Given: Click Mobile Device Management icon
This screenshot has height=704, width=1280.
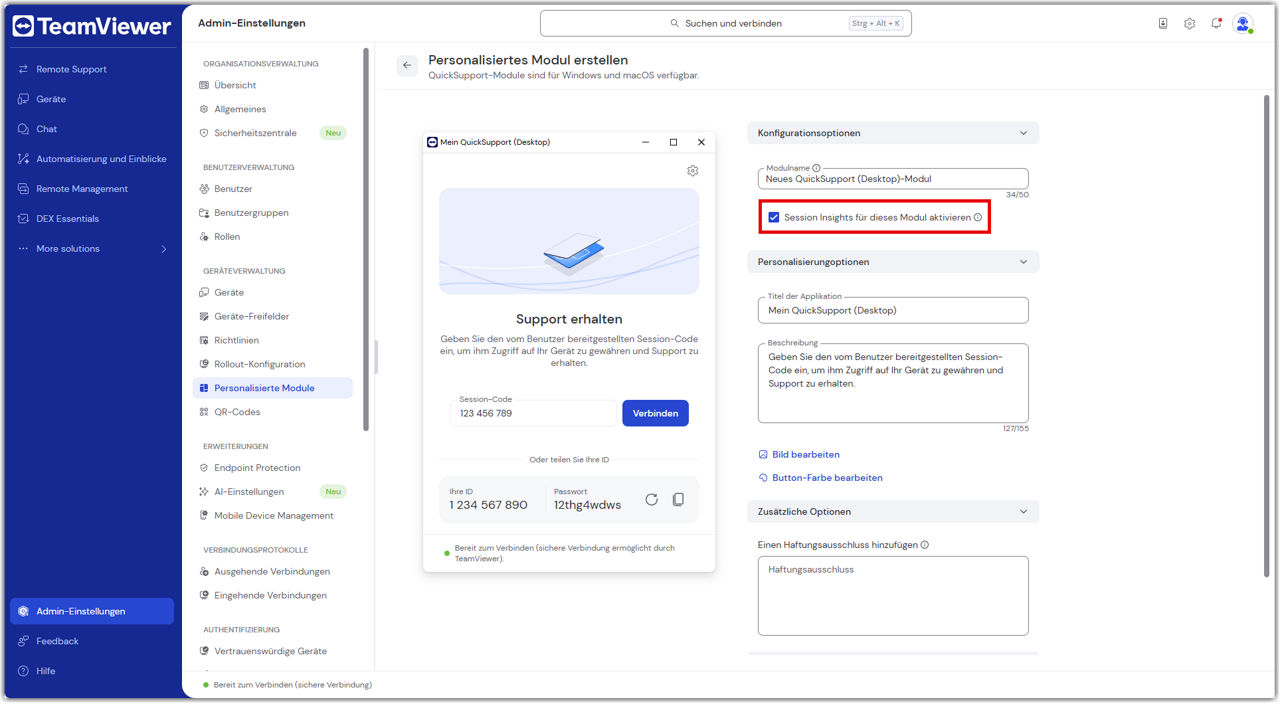Looking at the screenshot, I should (204, 516).
